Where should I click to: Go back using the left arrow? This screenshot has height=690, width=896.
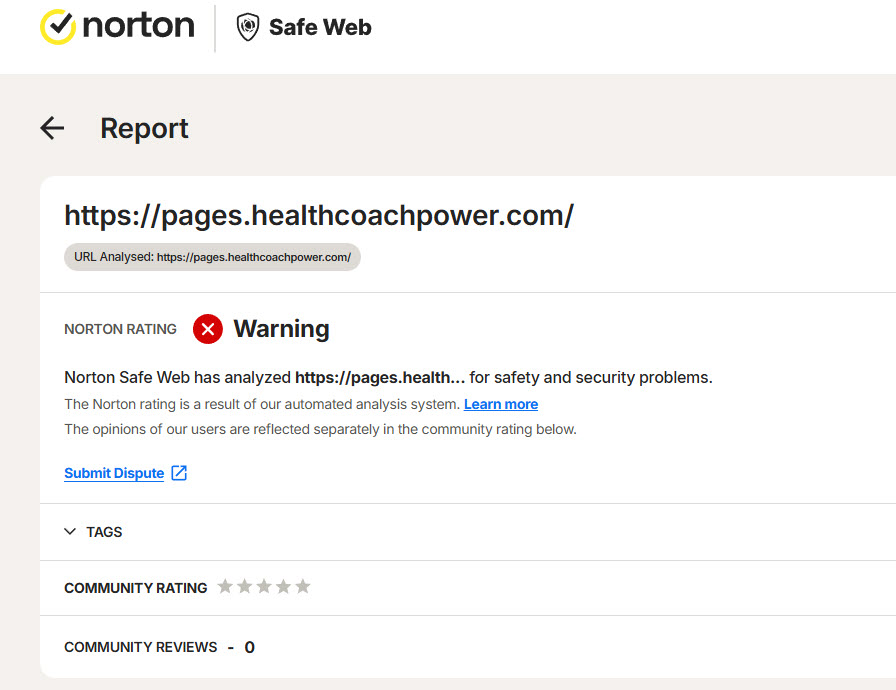[x=52, y=128]
